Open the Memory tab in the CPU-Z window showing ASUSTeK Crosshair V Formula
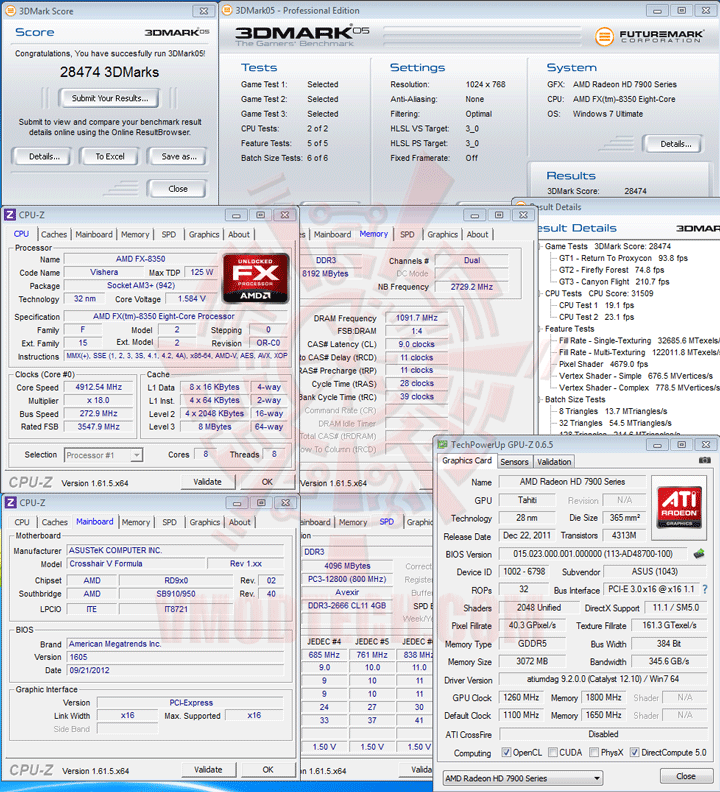The image size is (720, 792). point(135,522)
